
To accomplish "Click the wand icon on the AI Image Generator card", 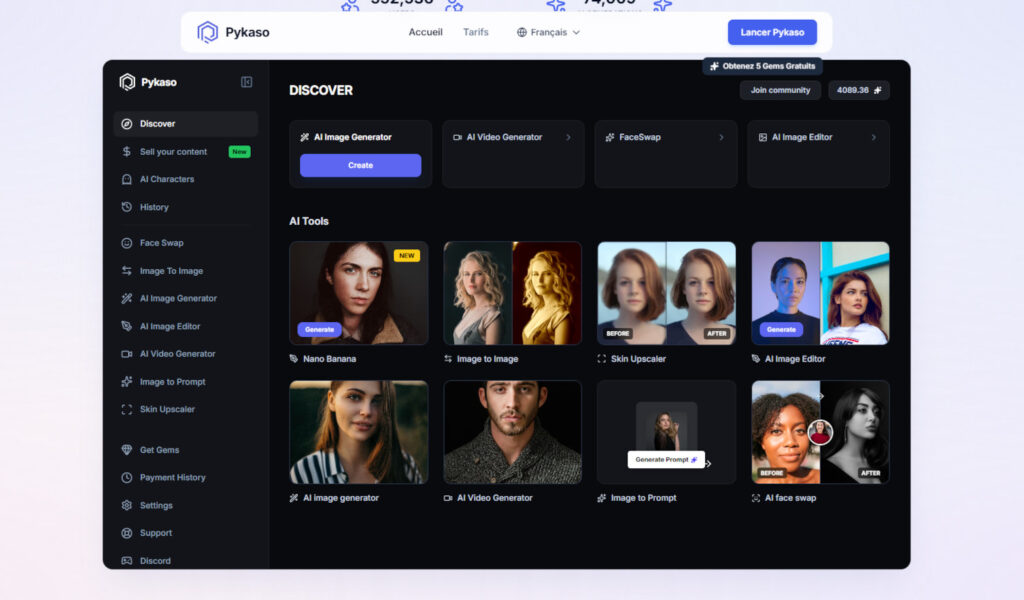I will click(304, 137).
